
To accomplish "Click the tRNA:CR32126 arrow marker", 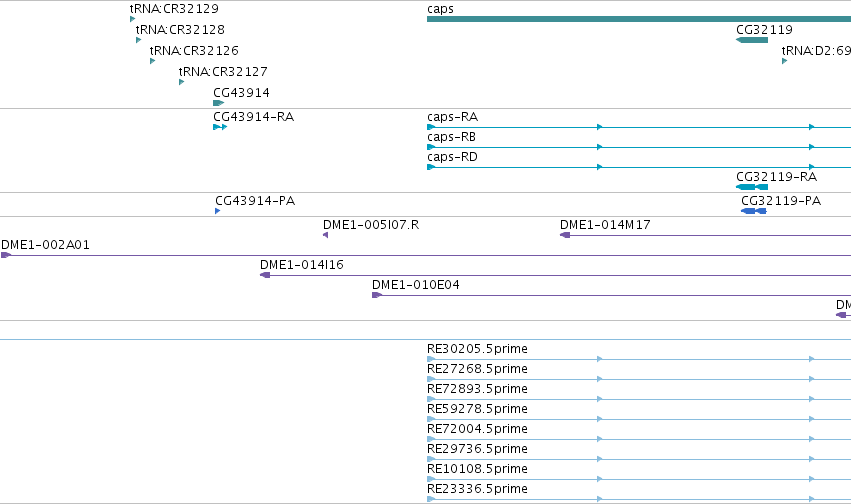I will 153,61.
